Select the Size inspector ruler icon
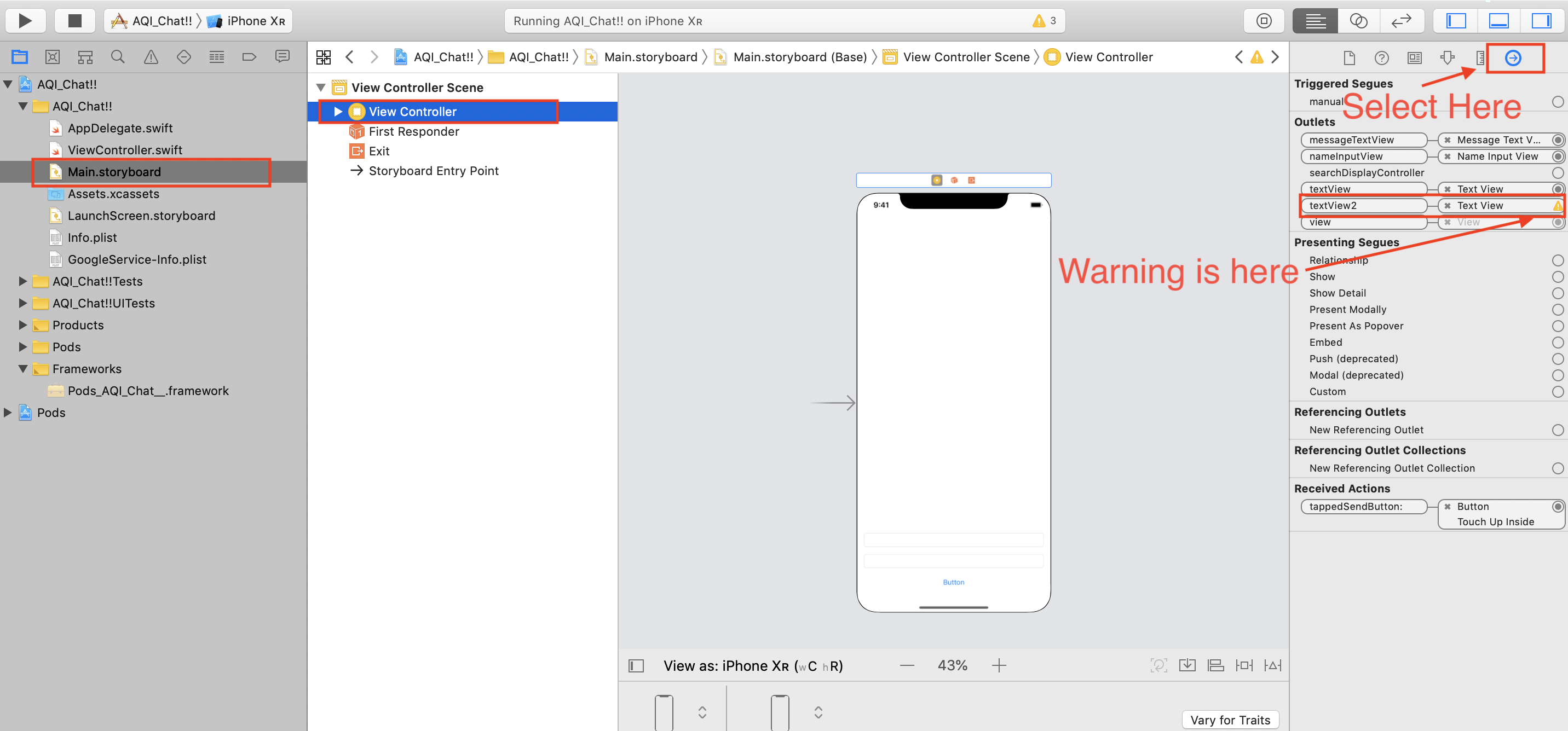 (x=1480, y=58)
